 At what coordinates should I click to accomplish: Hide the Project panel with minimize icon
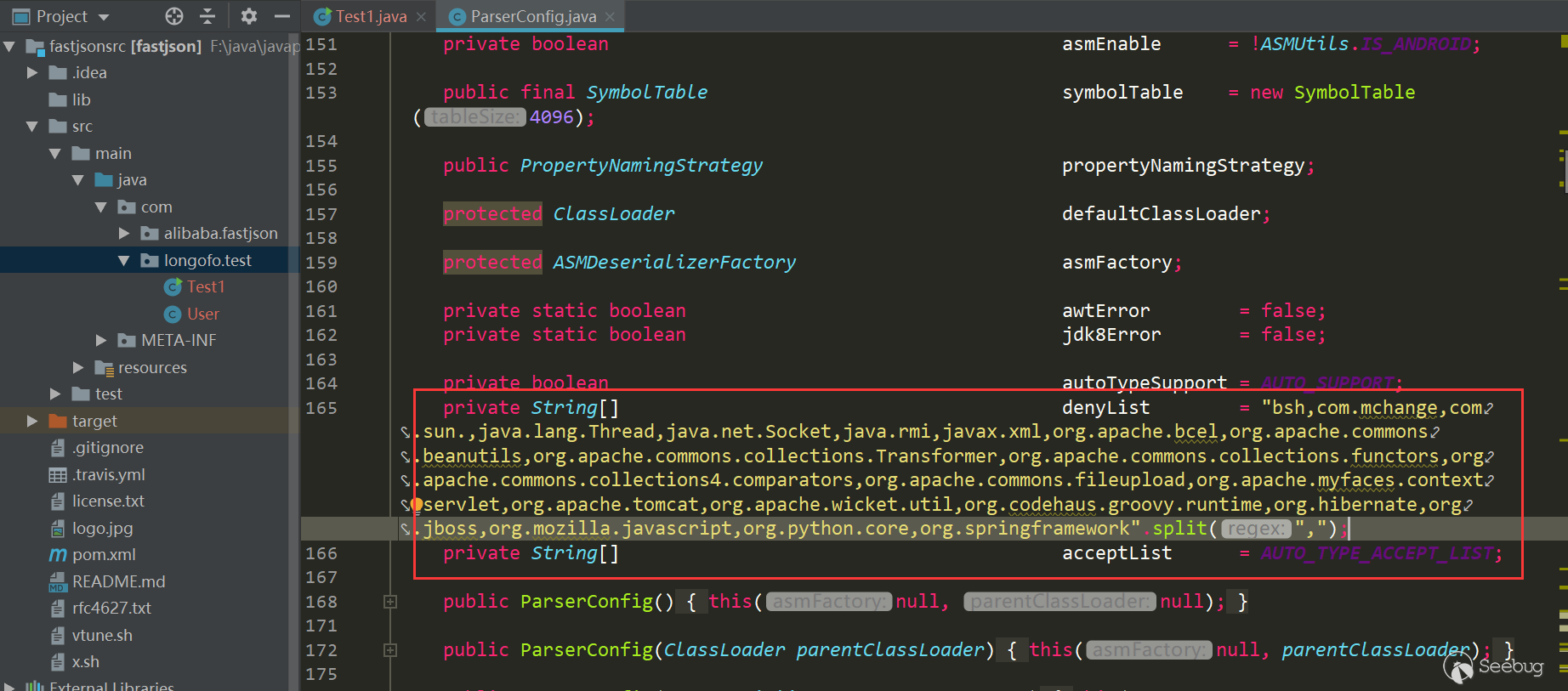coord(282,16)
